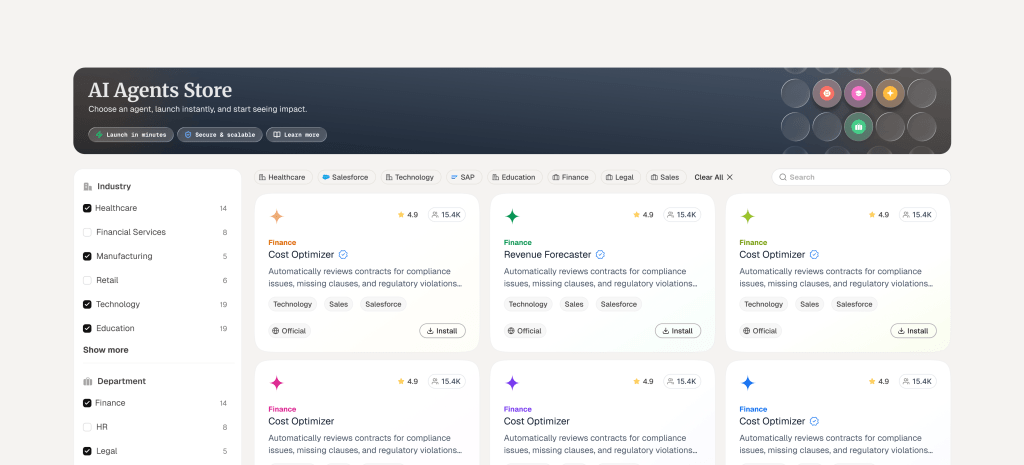This screenshot has height=465, width=1024.
Task: Remove the Salesforce filter chip
Action: pyautogui.click(x=347, y=177)
